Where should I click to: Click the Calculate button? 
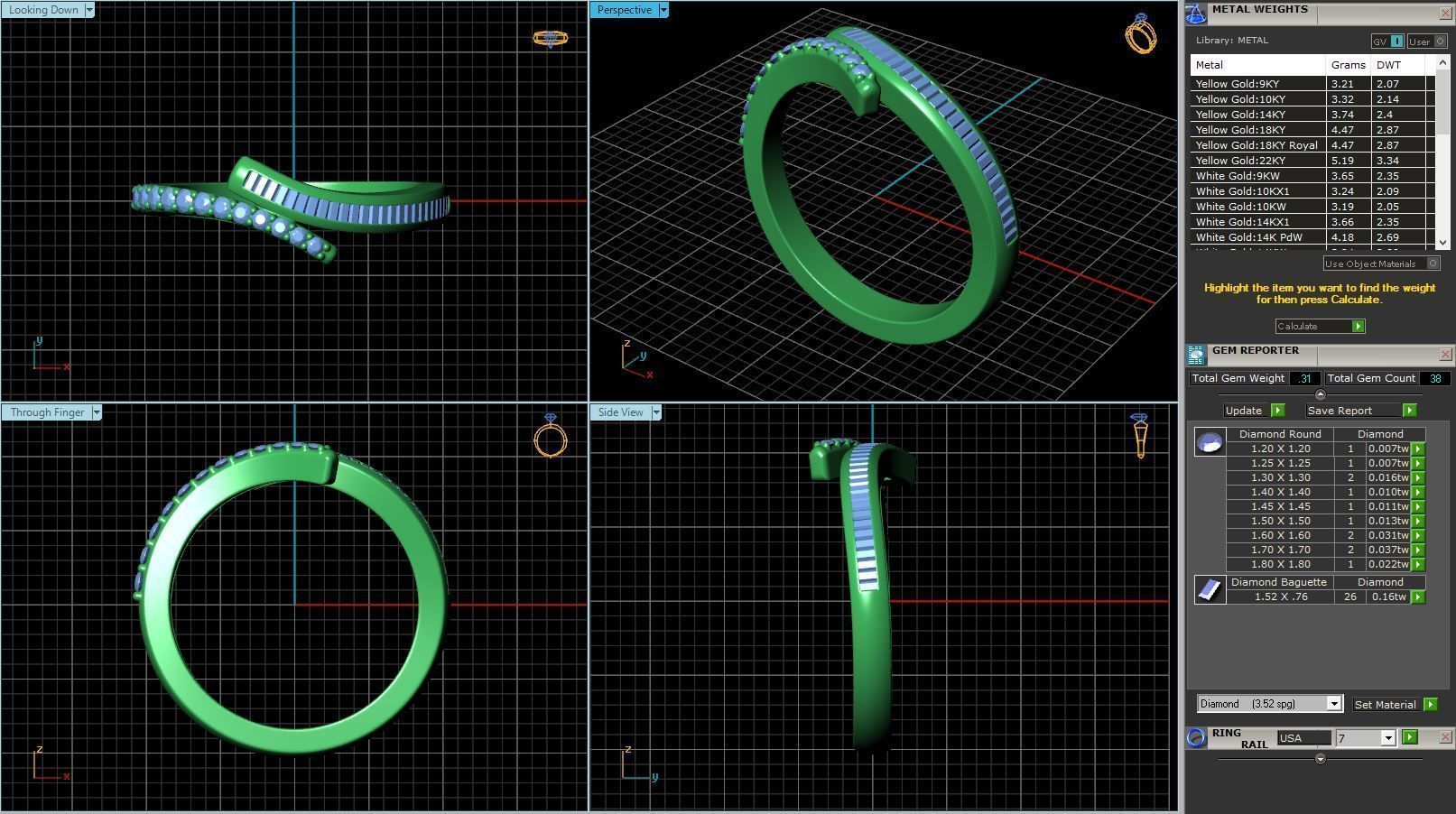pyautogui.click(x=1320, y=326)
